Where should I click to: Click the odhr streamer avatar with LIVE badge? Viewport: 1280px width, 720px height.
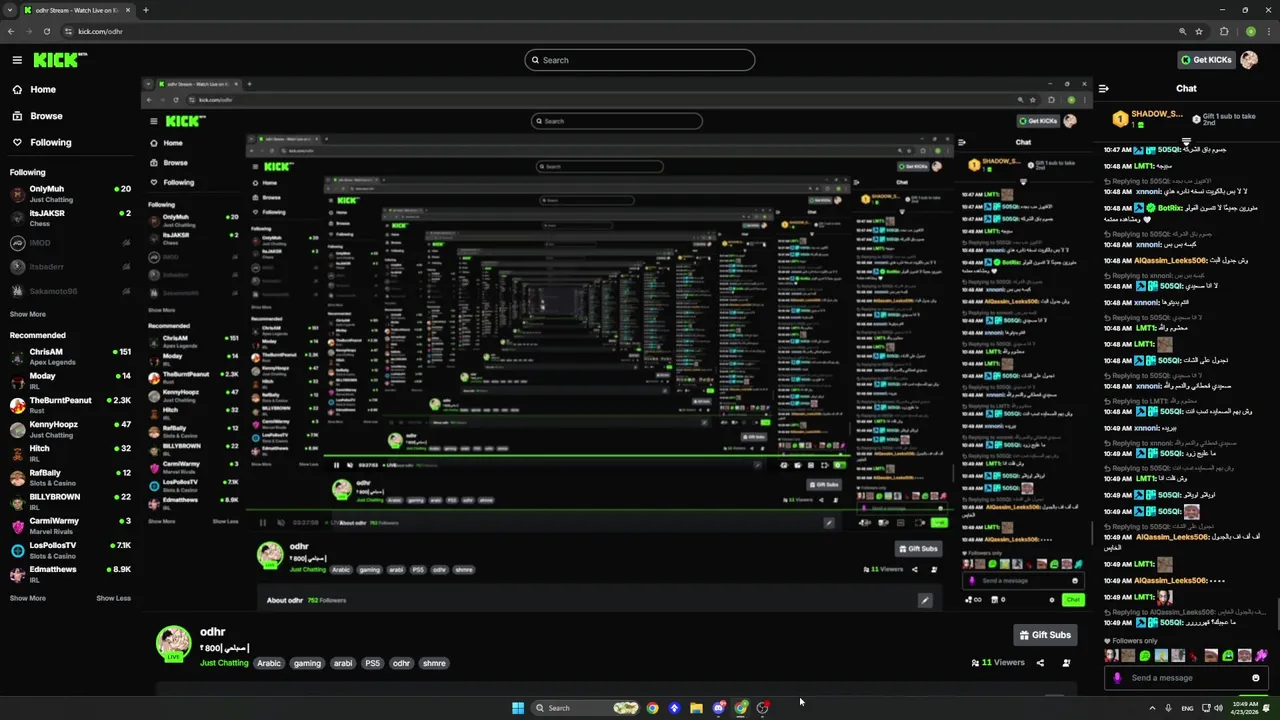[174, 644]
